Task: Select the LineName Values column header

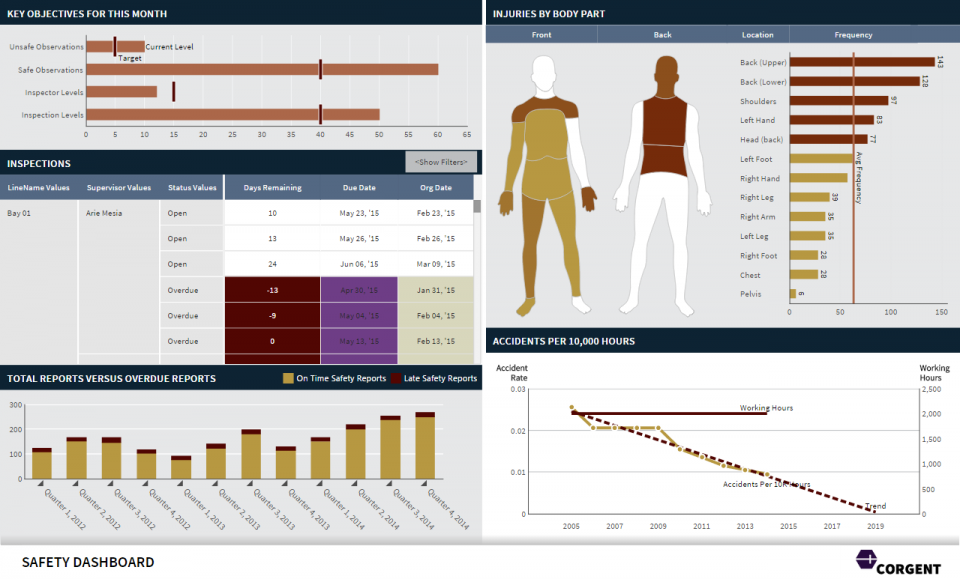Action: [x=39, y=188]
